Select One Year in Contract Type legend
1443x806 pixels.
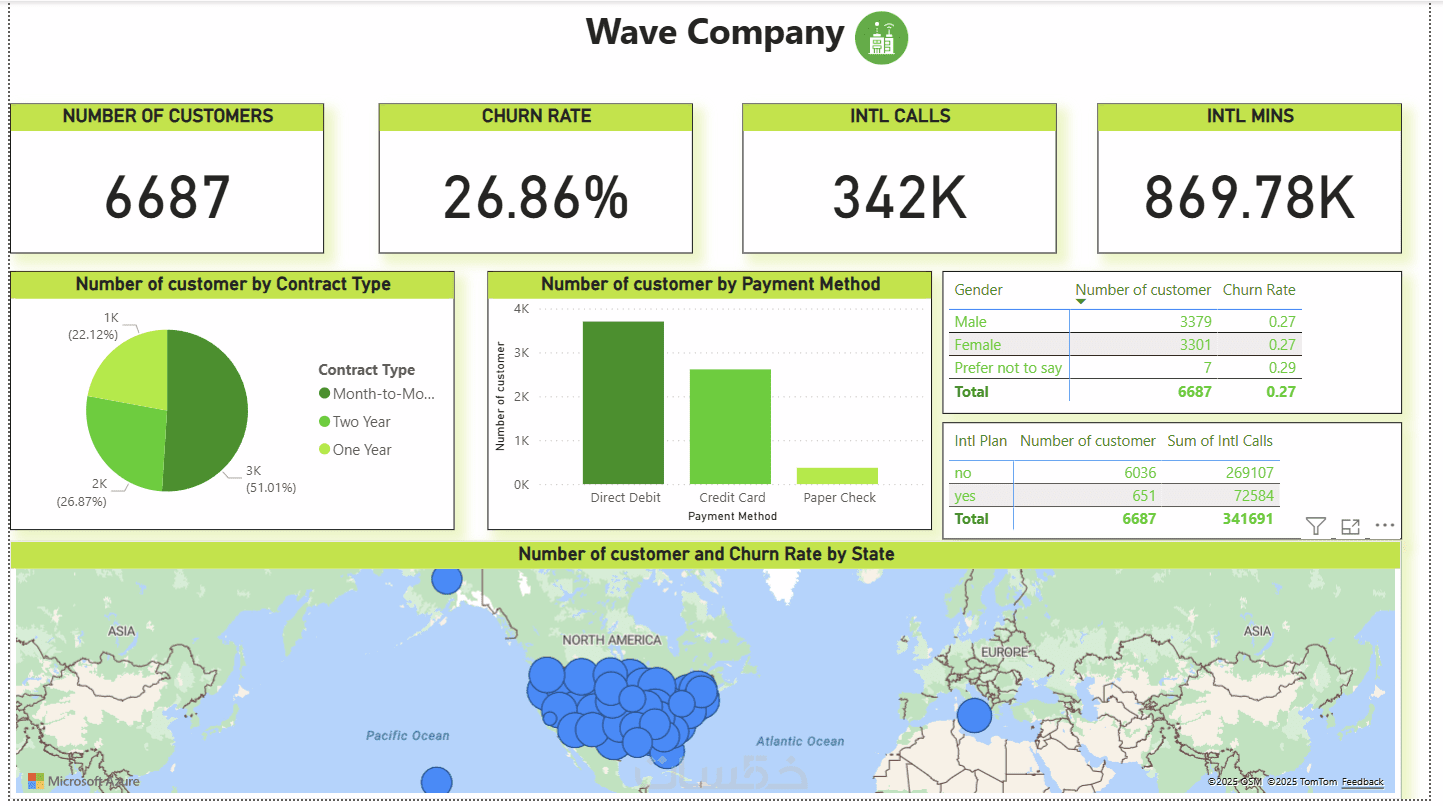tap(355, 450)
